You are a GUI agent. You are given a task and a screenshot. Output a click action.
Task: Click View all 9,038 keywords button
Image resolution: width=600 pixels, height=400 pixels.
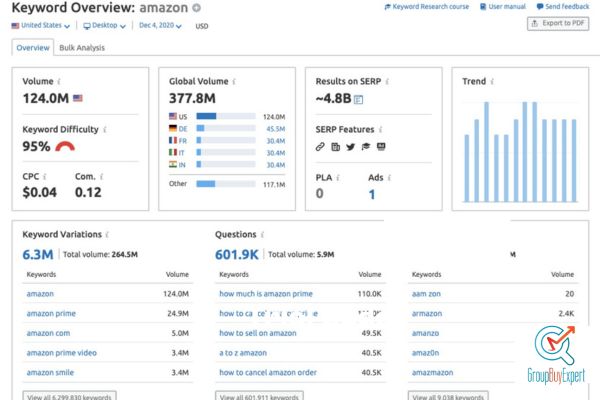click(448, 396)
